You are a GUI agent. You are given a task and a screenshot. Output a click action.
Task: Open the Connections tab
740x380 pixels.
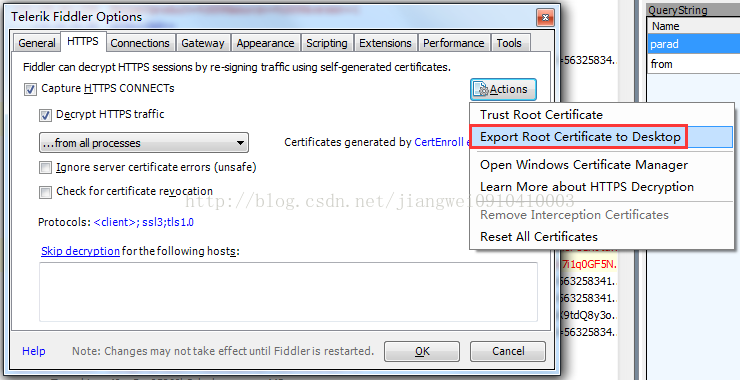(140, 43)
